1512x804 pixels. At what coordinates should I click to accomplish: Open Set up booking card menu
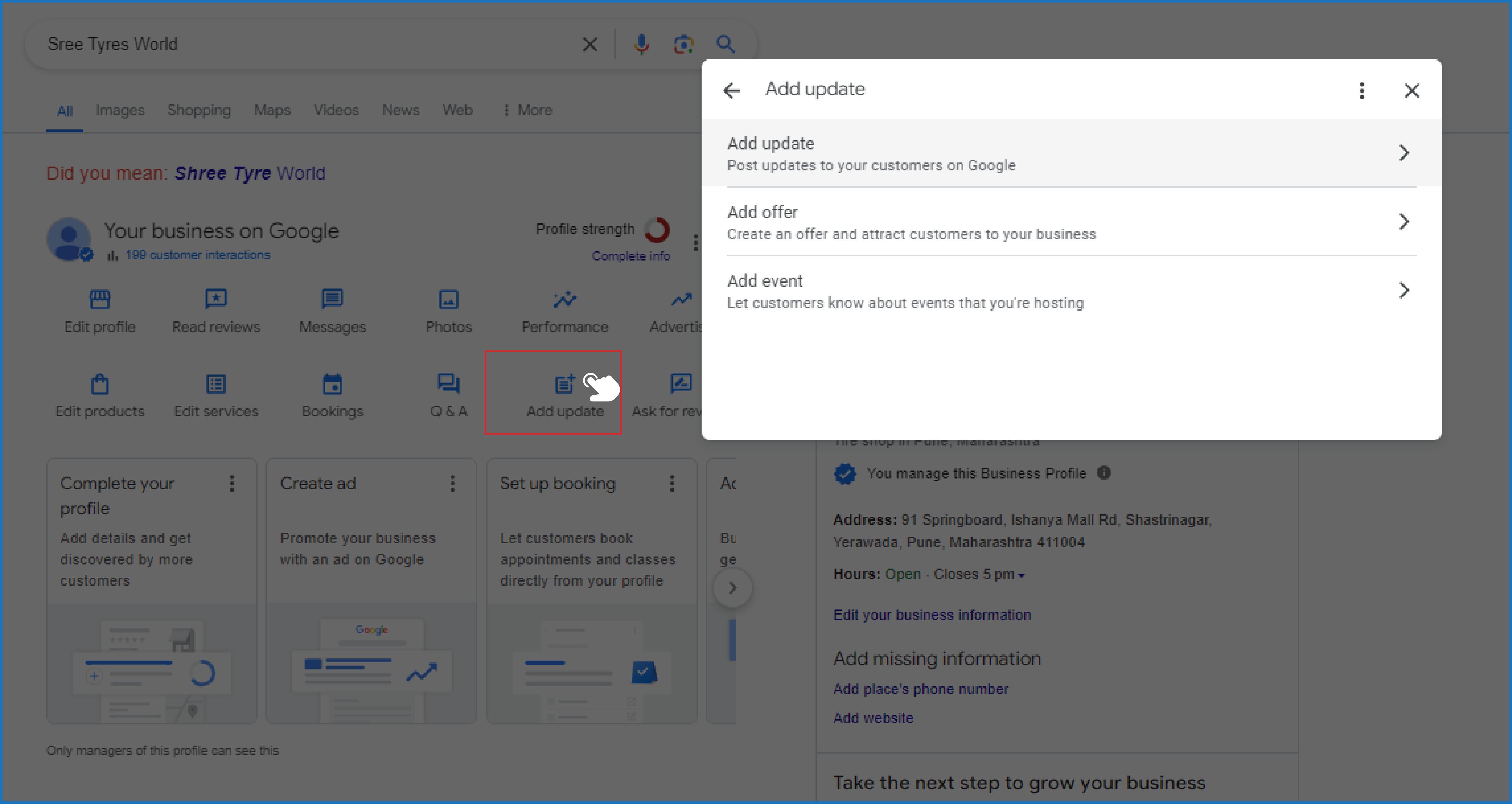[672, 483]
